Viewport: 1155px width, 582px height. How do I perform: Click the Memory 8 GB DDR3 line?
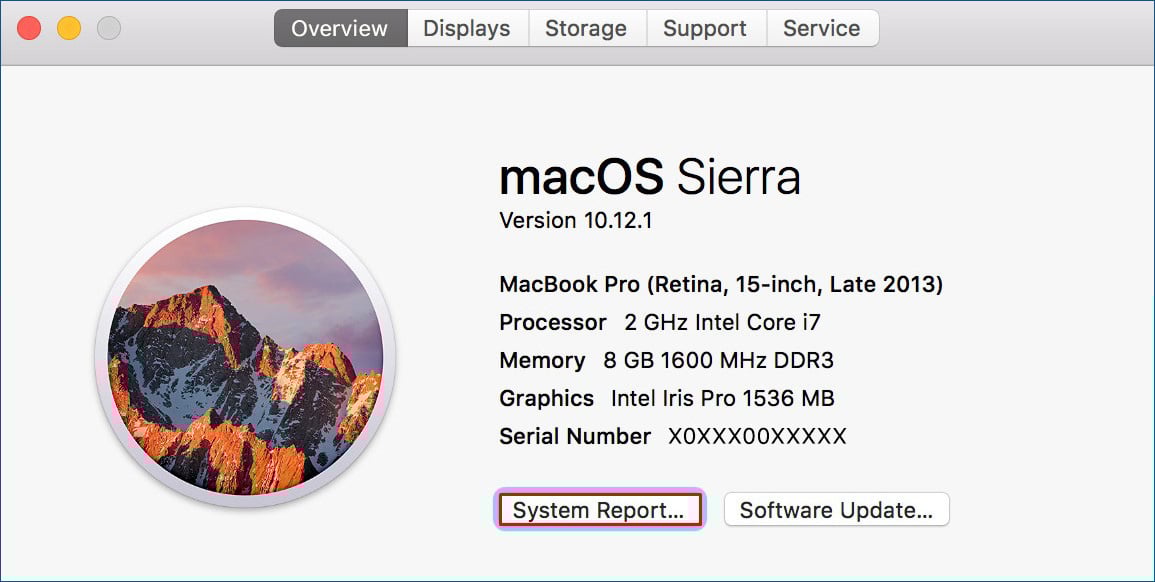667,360
